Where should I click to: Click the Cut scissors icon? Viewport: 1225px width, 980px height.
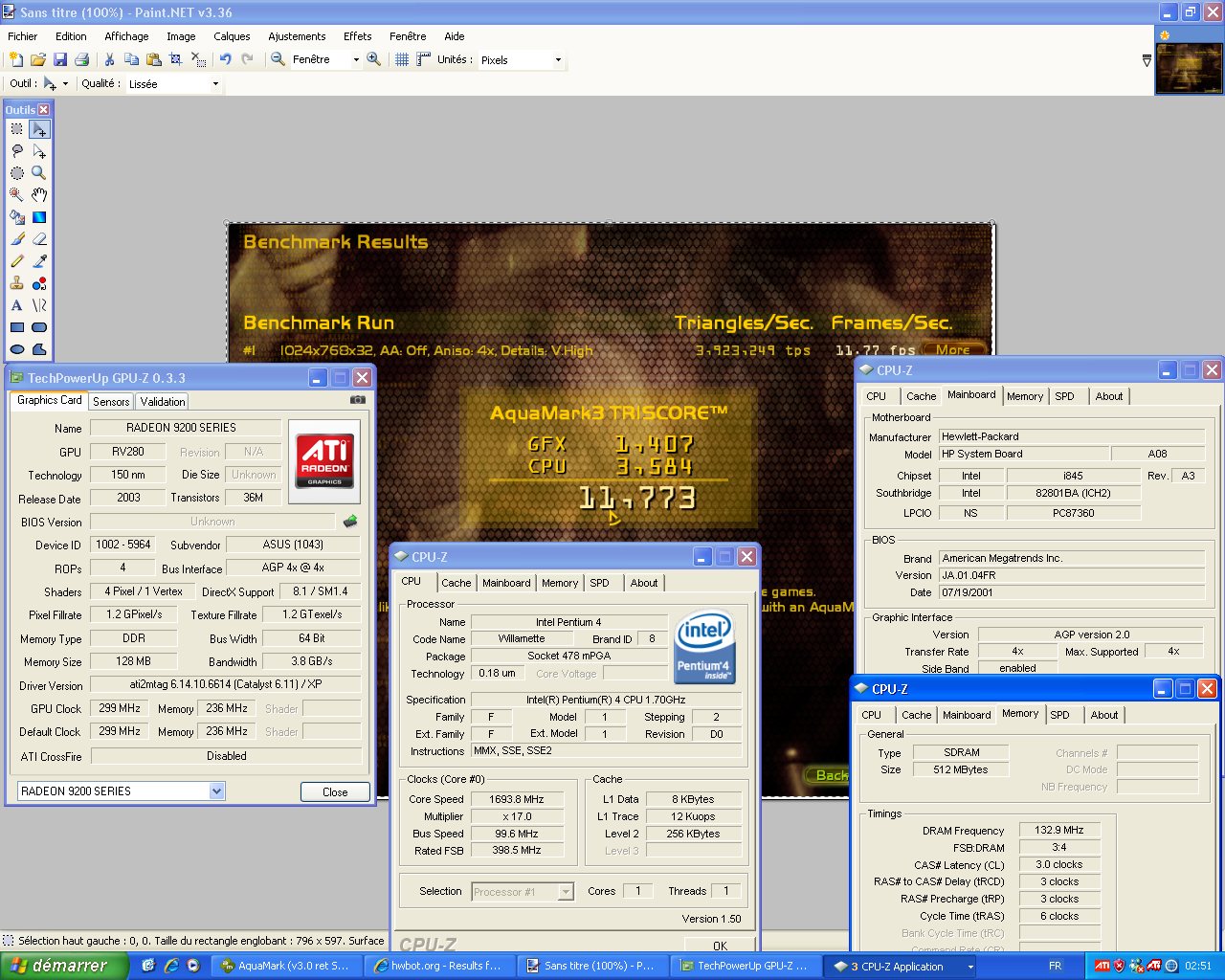[x=109, y=59]
